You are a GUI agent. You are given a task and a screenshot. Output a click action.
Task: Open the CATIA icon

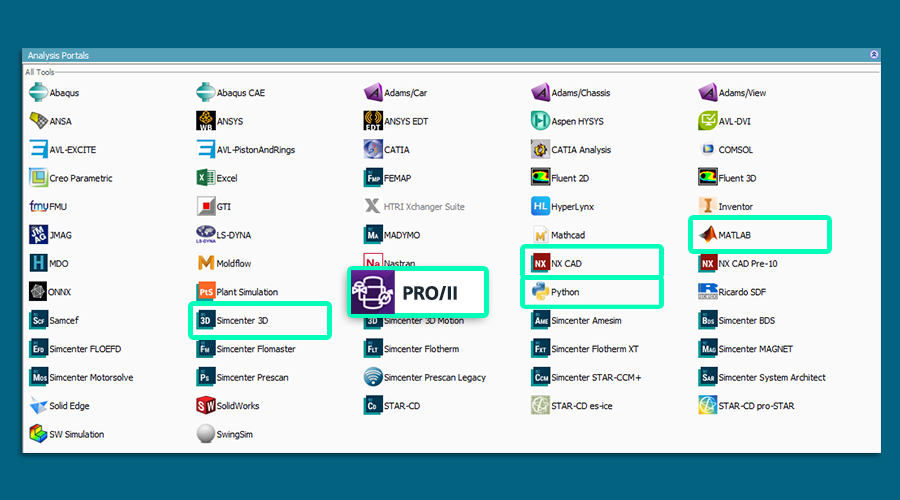pyautogui.click(x=373, y=150)
